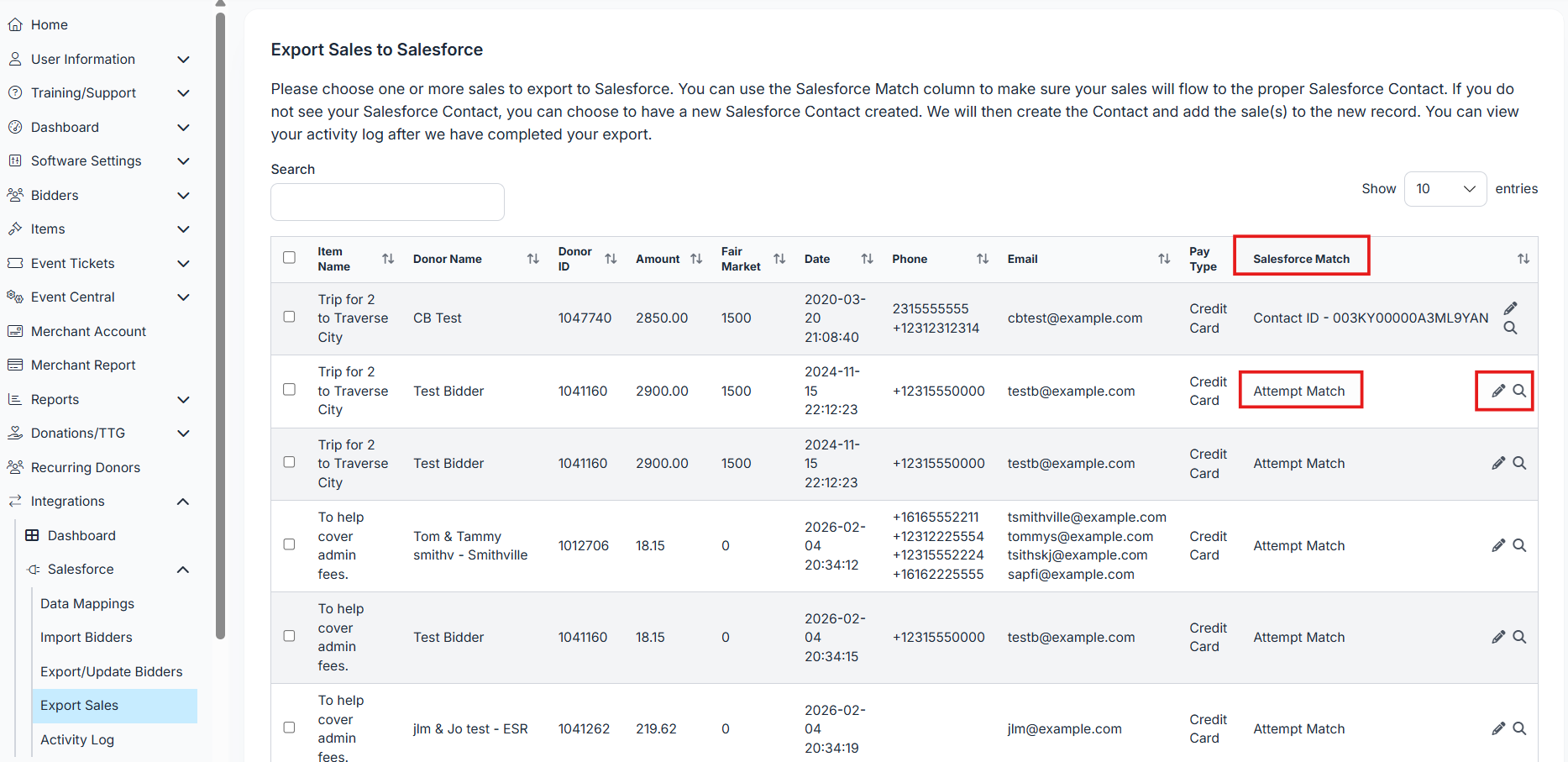Sort by Date using its sort arrows

click(867, 259)
